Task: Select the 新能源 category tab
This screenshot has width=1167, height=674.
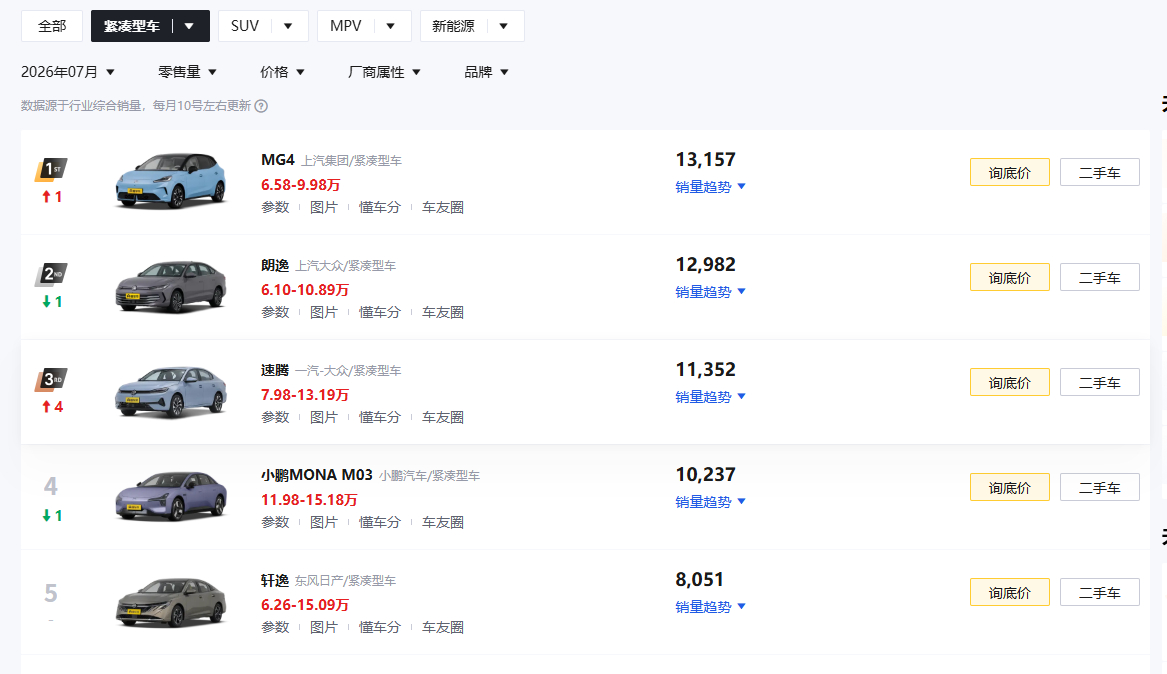Action: (453, 26)
